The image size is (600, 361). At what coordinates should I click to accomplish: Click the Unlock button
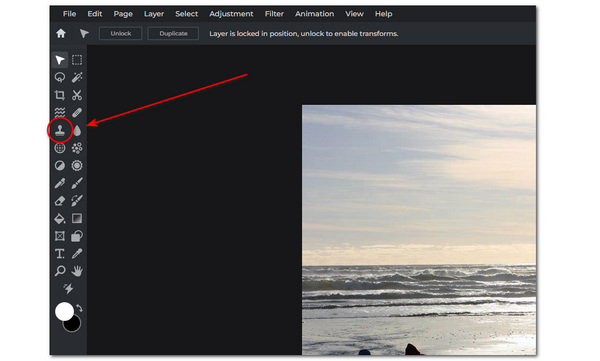tap(121, 33)
